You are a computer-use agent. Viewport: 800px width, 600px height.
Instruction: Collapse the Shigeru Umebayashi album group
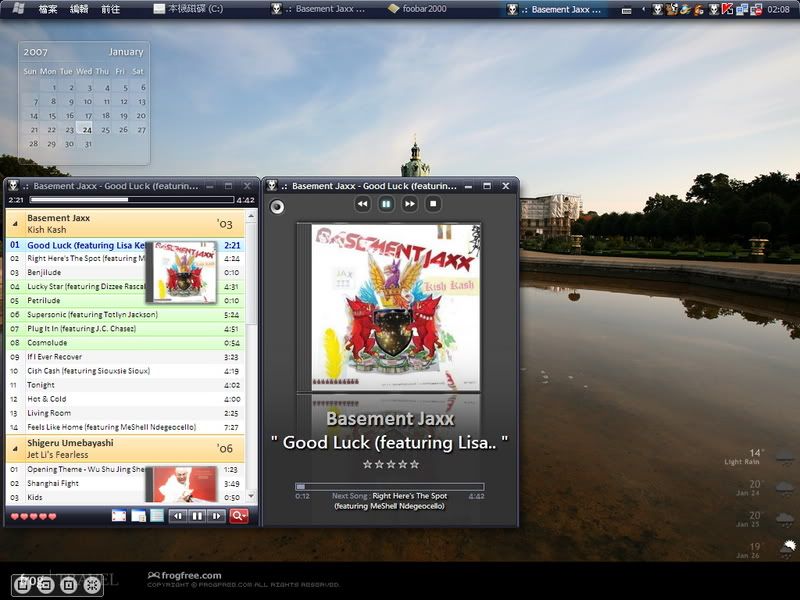(15, 448)
